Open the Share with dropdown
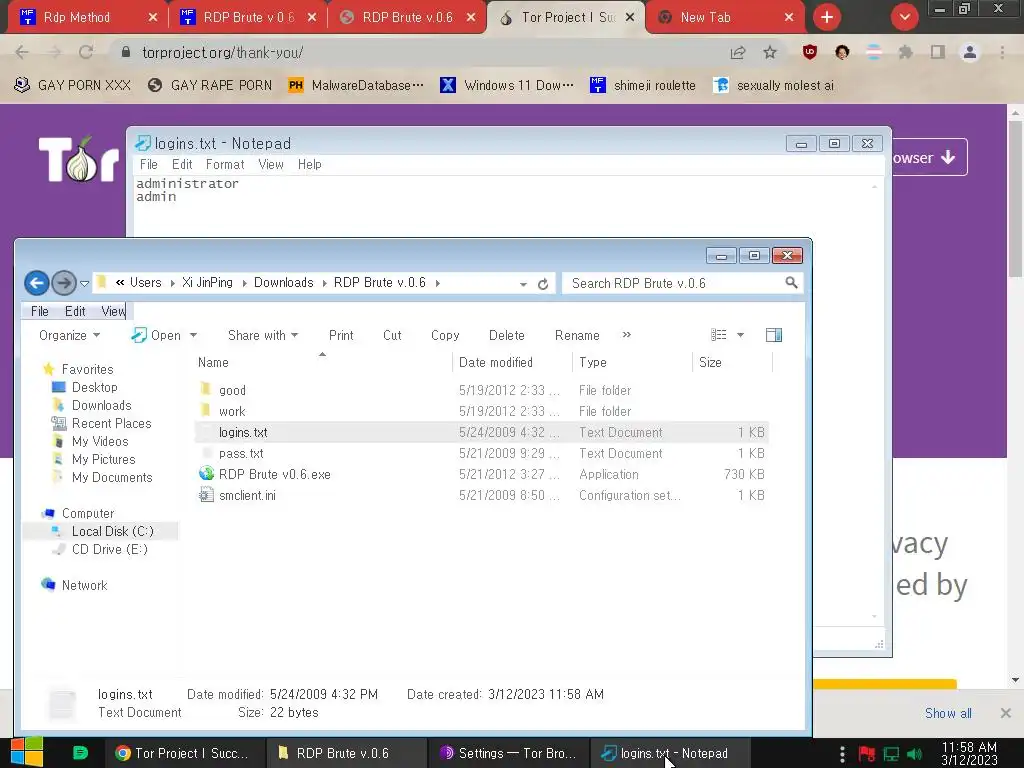1024x768 pixels. [263, 335]
